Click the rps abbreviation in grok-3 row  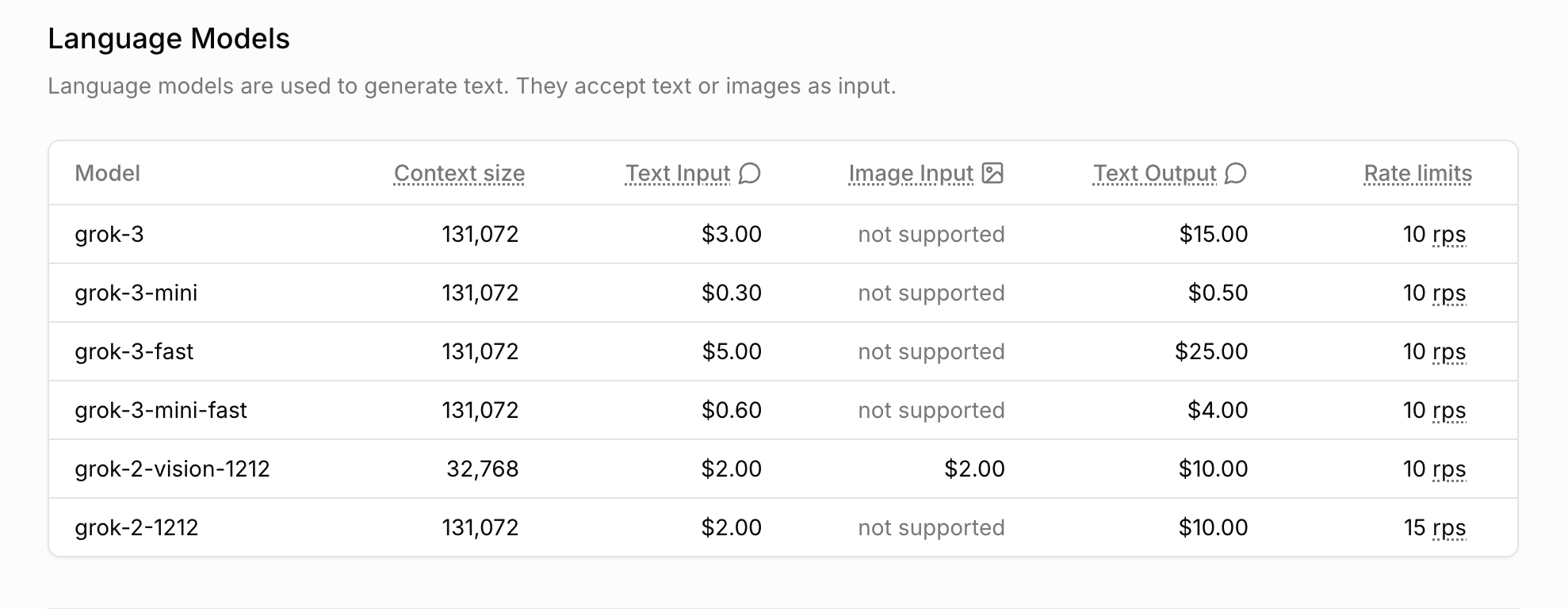click(x=1449, y=235)
